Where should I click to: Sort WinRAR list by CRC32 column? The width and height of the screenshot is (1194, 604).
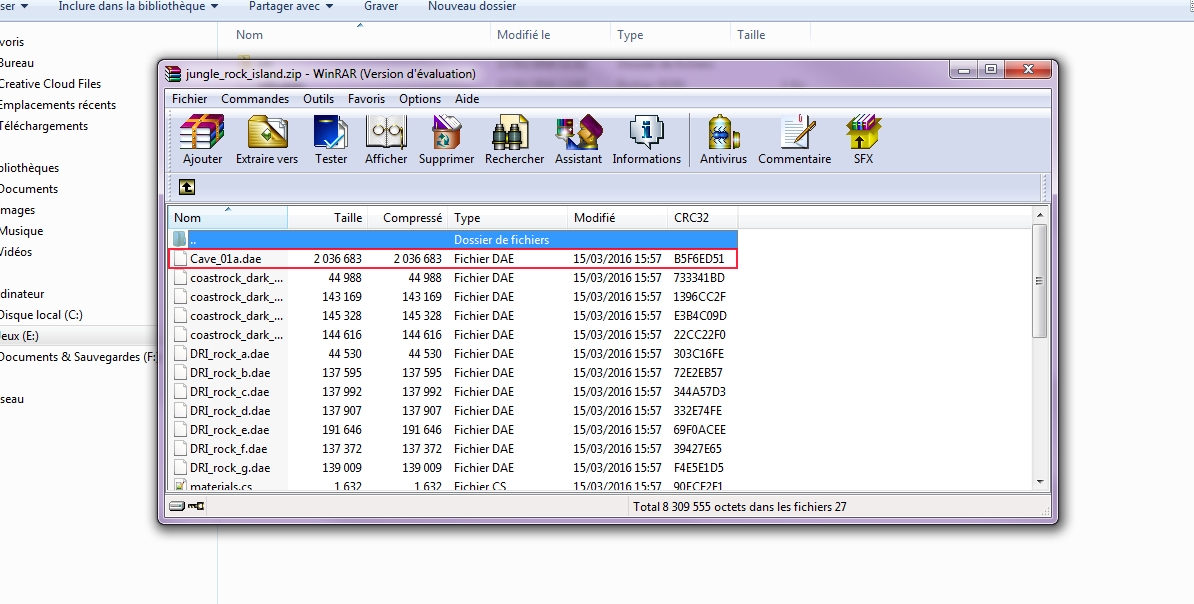[703, 217]
